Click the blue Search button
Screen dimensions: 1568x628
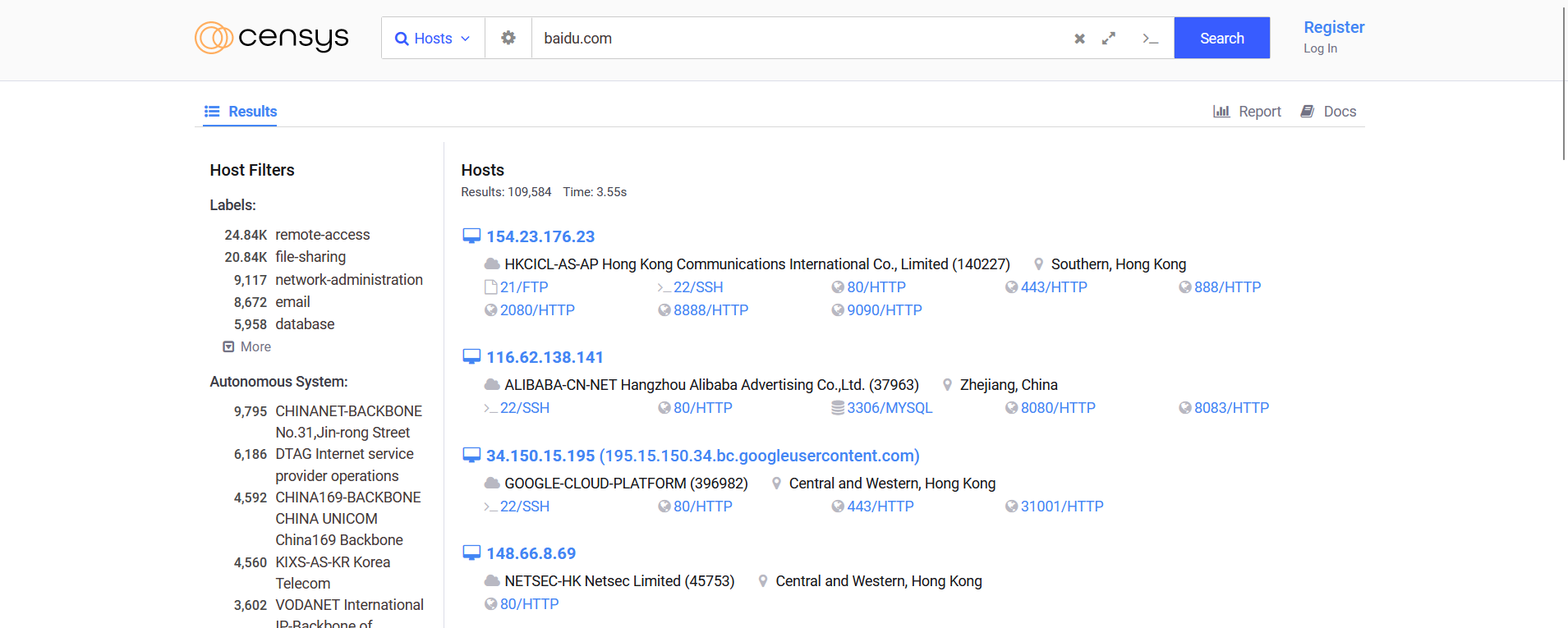click(x=1221, y=38)
